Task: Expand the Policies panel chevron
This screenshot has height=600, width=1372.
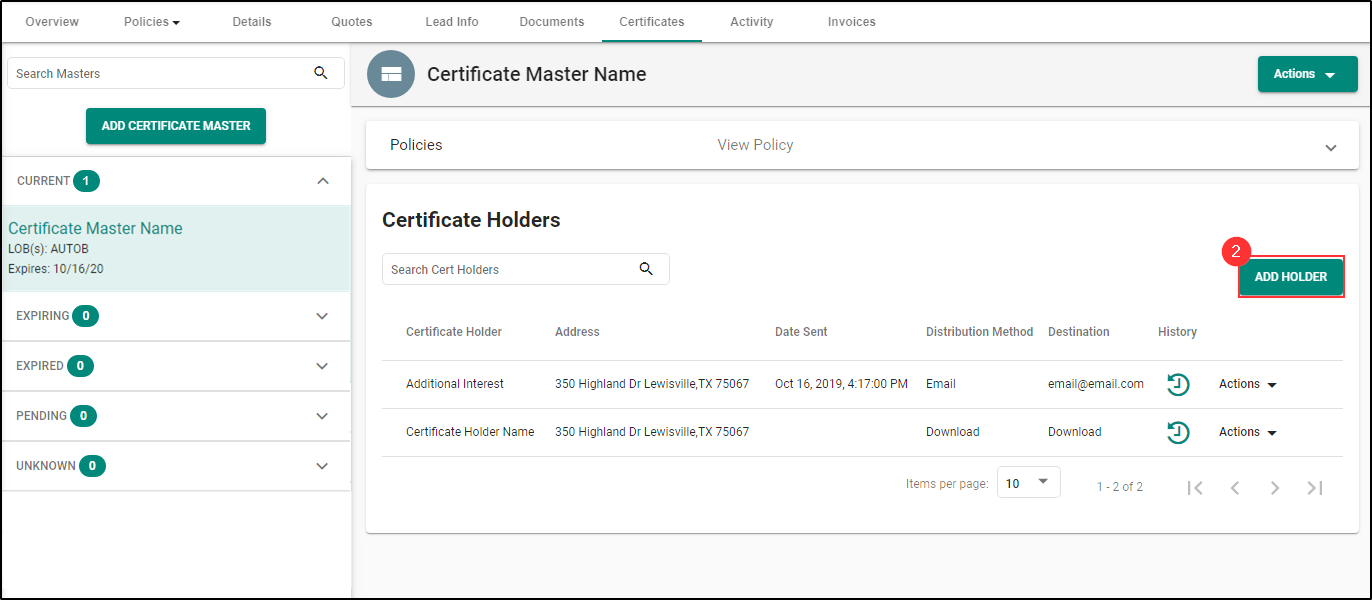Action: (1331, 147)
